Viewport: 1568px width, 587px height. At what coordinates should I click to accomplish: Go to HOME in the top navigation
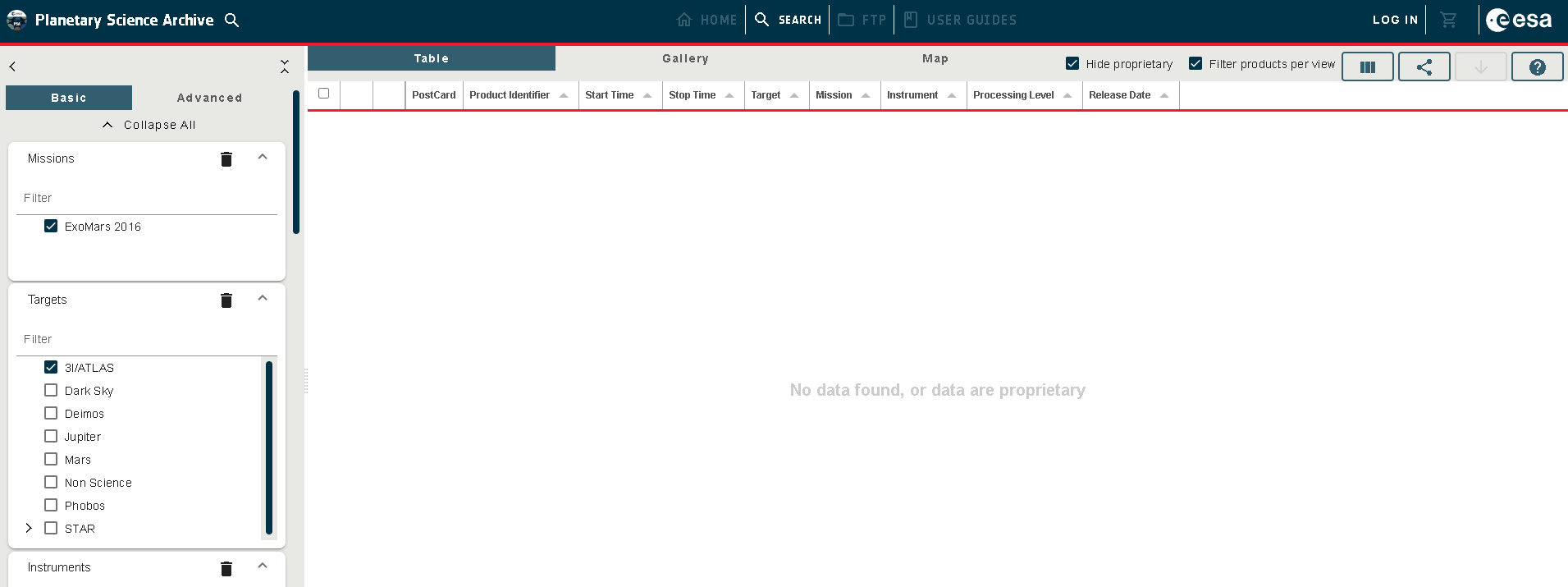tap(706, 20)
